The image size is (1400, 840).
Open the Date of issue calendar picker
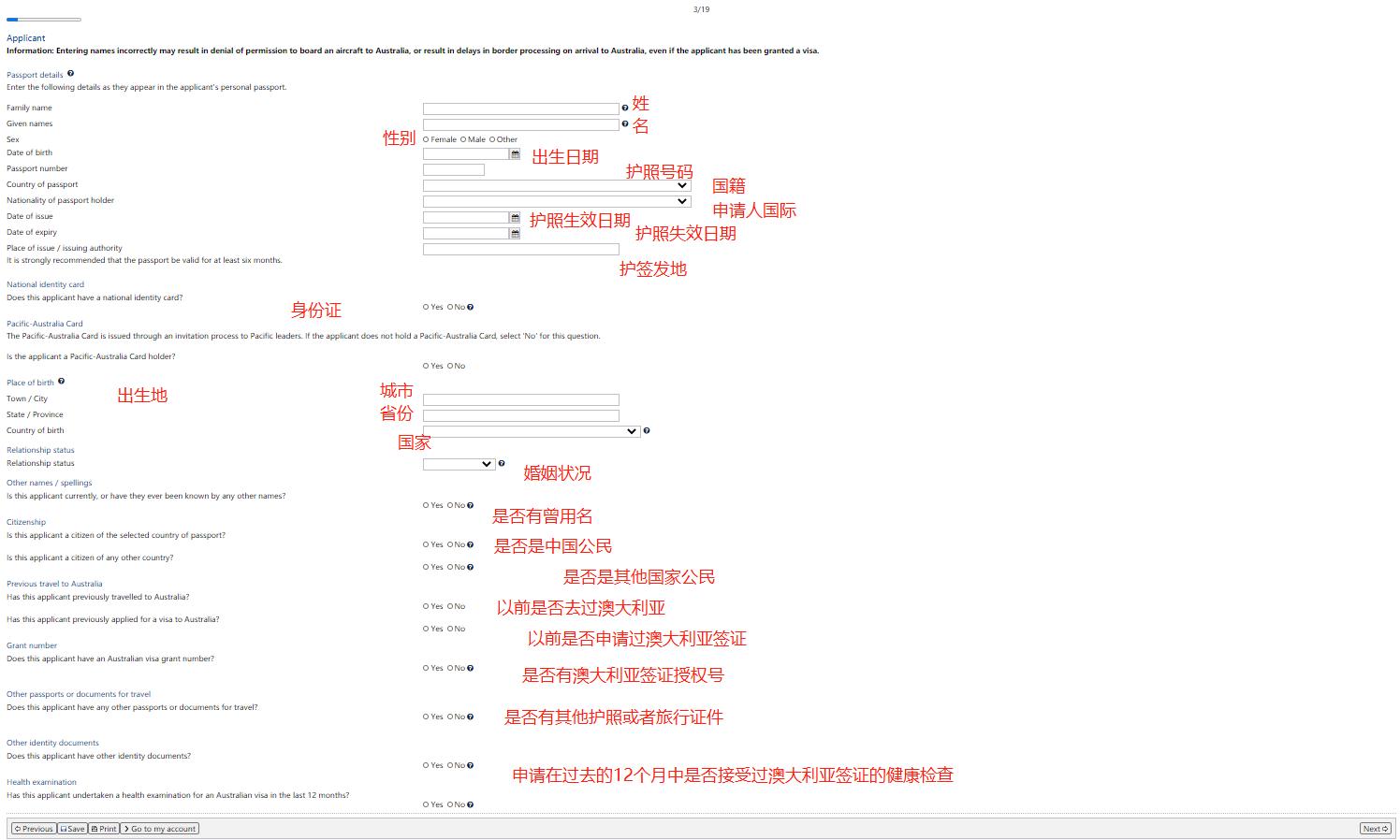(x=515, y=217)
